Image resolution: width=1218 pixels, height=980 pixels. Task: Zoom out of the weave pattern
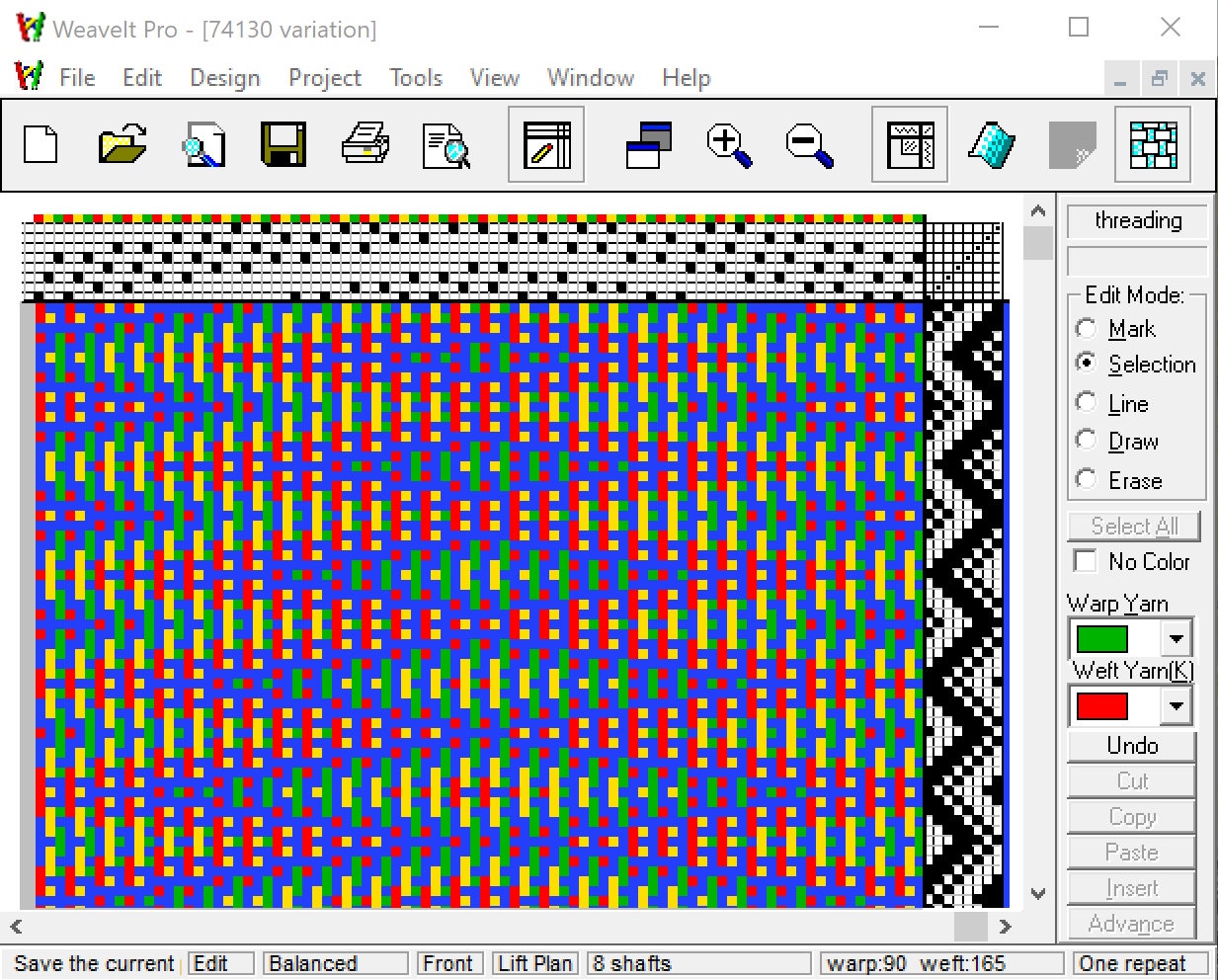click(x=809, y=144)
